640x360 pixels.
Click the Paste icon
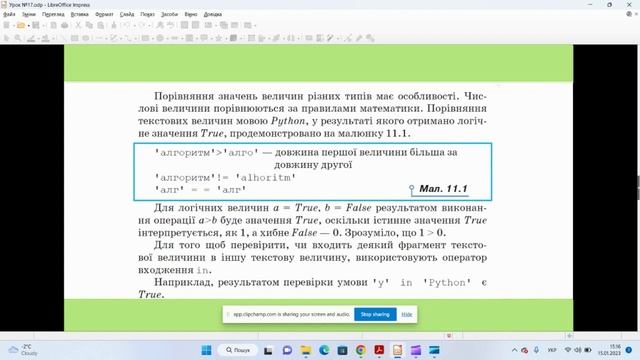[100, 25]
